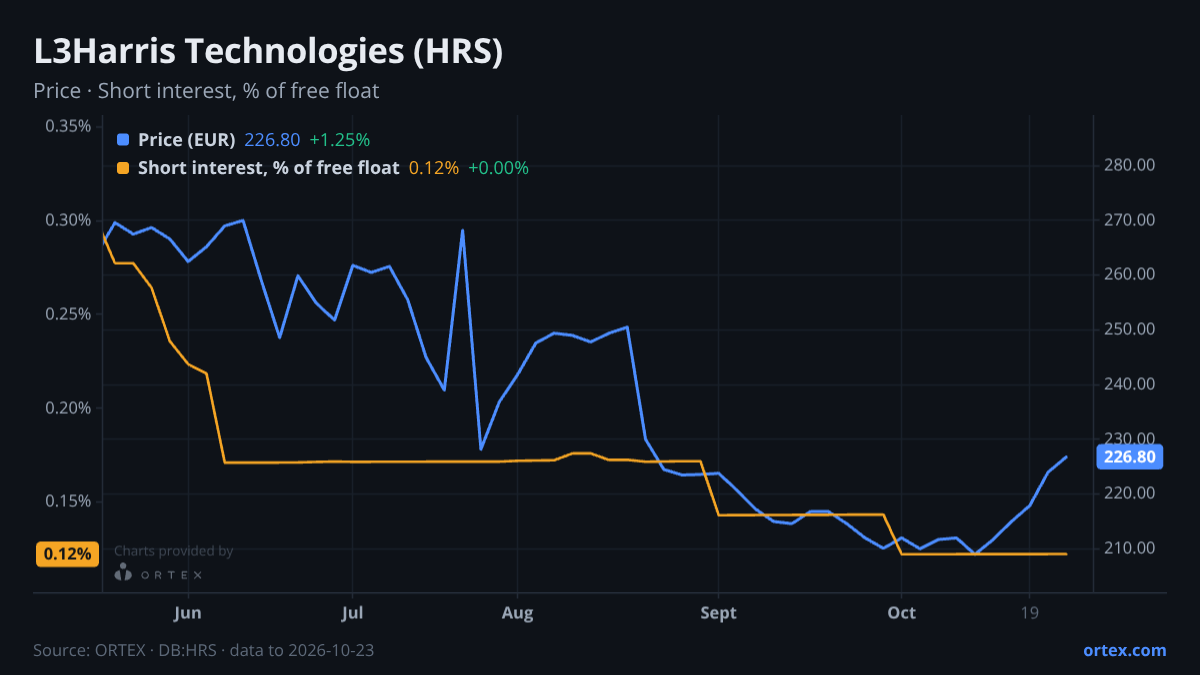1200x675 pixels.
Task: Click the Jul label on time axis
Action: (352, 613)
